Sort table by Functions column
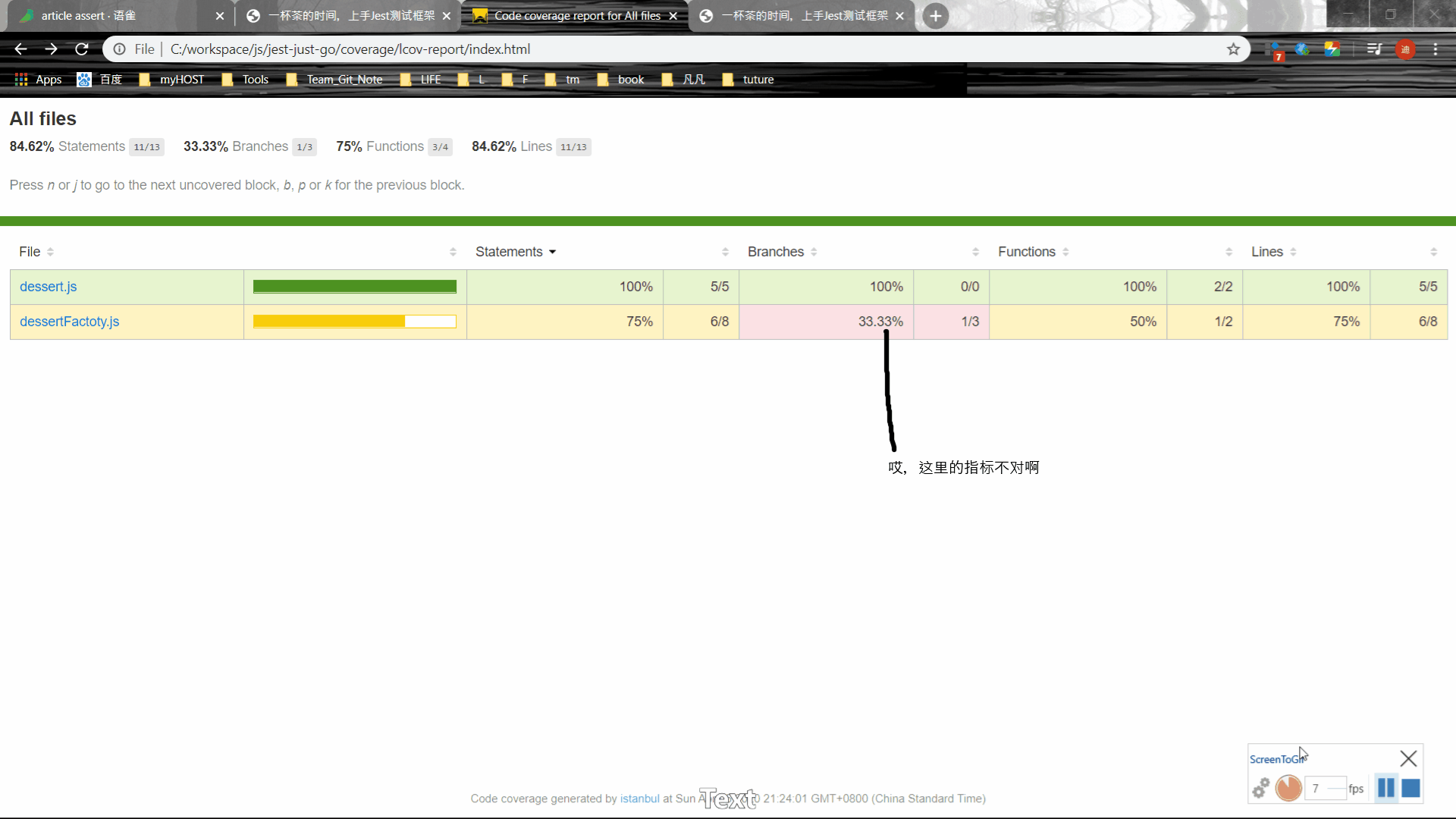This screenshot has height=819, width=1456. coord(1027,252)
